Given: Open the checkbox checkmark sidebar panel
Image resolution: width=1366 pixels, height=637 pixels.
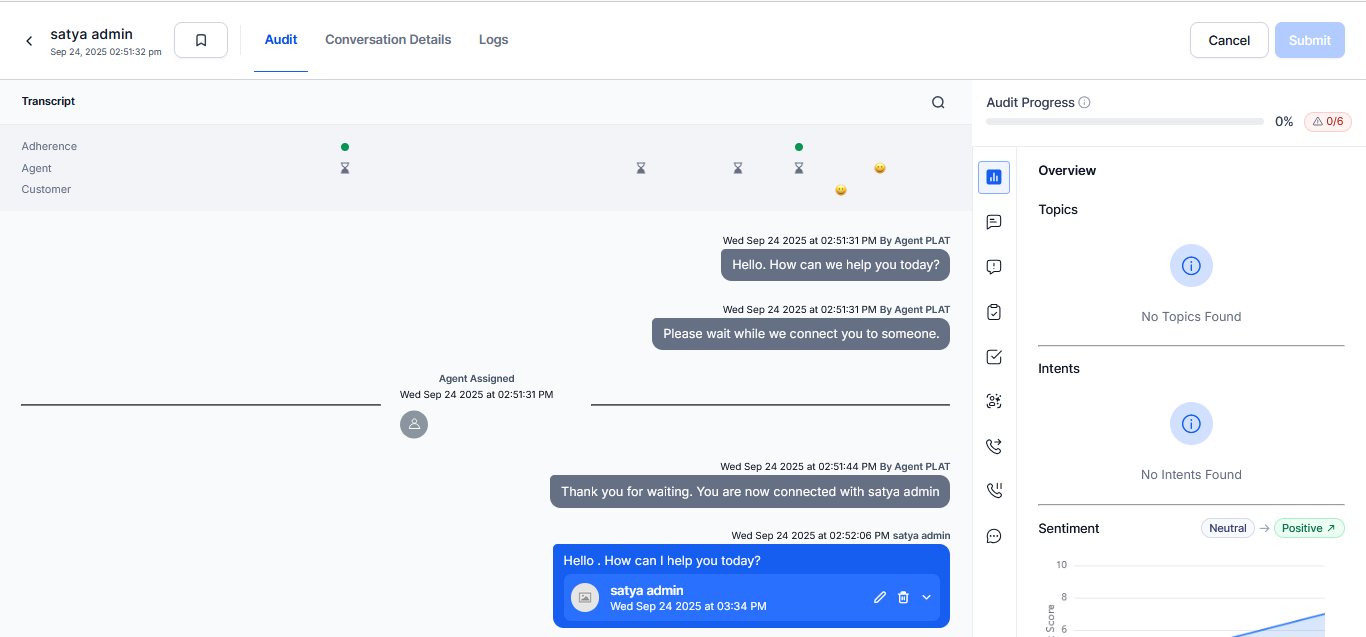Looking at the screenshot, I should coord(994,357).
